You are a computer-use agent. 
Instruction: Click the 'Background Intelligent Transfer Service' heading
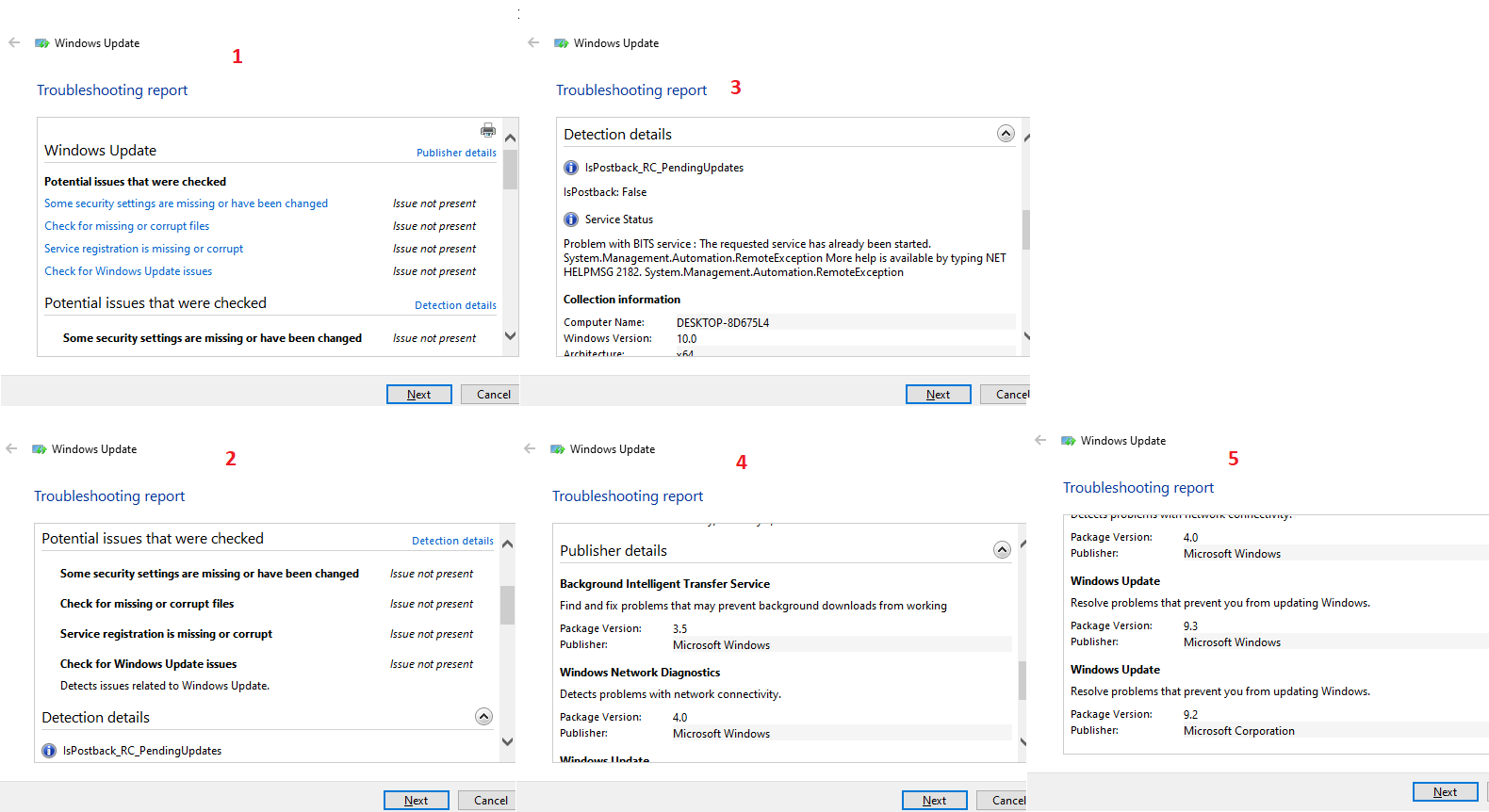(x=664, y=584)
